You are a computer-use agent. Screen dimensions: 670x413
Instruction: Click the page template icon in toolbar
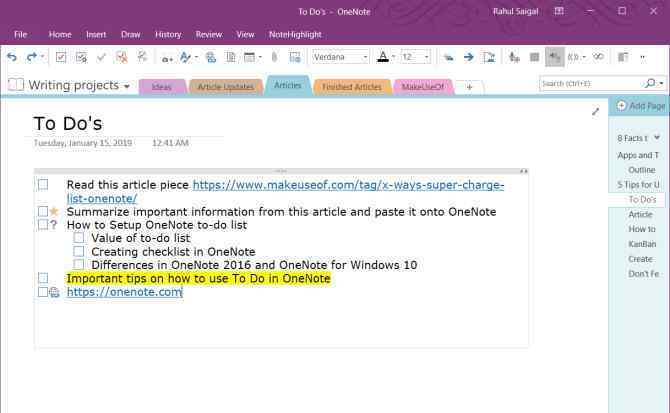pos(231,57)
